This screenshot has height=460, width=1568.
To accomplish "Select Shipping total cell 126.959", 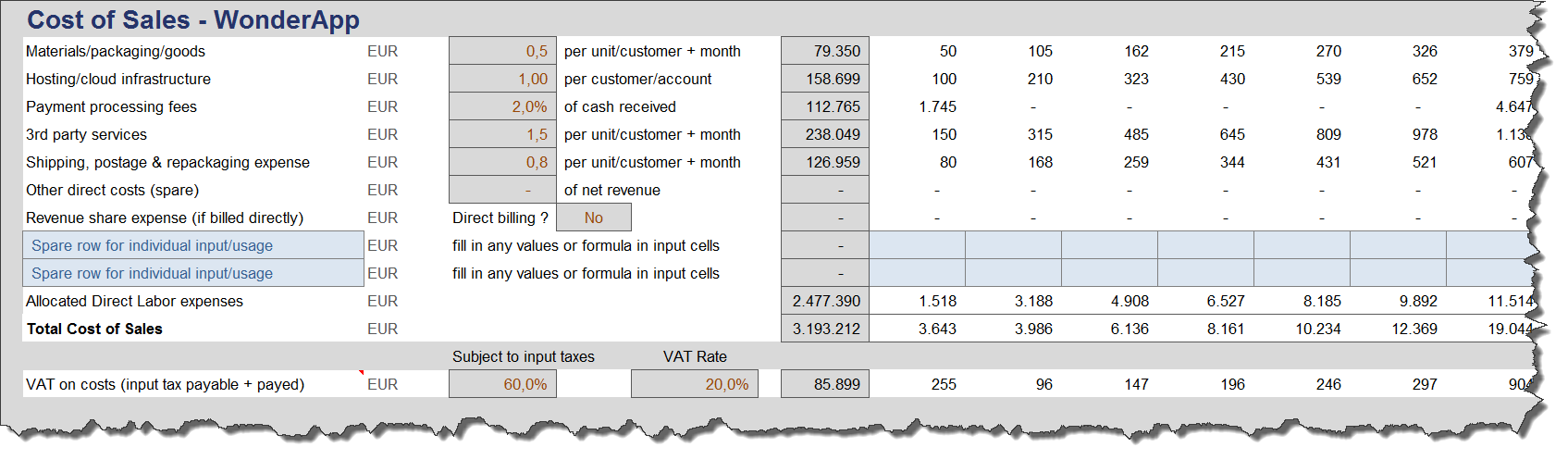I will 825,162.
